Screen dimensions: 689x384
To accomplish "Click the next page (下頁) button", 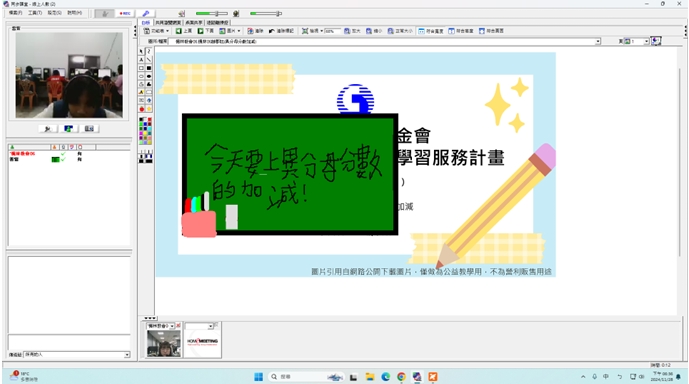I will pos(205,31).
